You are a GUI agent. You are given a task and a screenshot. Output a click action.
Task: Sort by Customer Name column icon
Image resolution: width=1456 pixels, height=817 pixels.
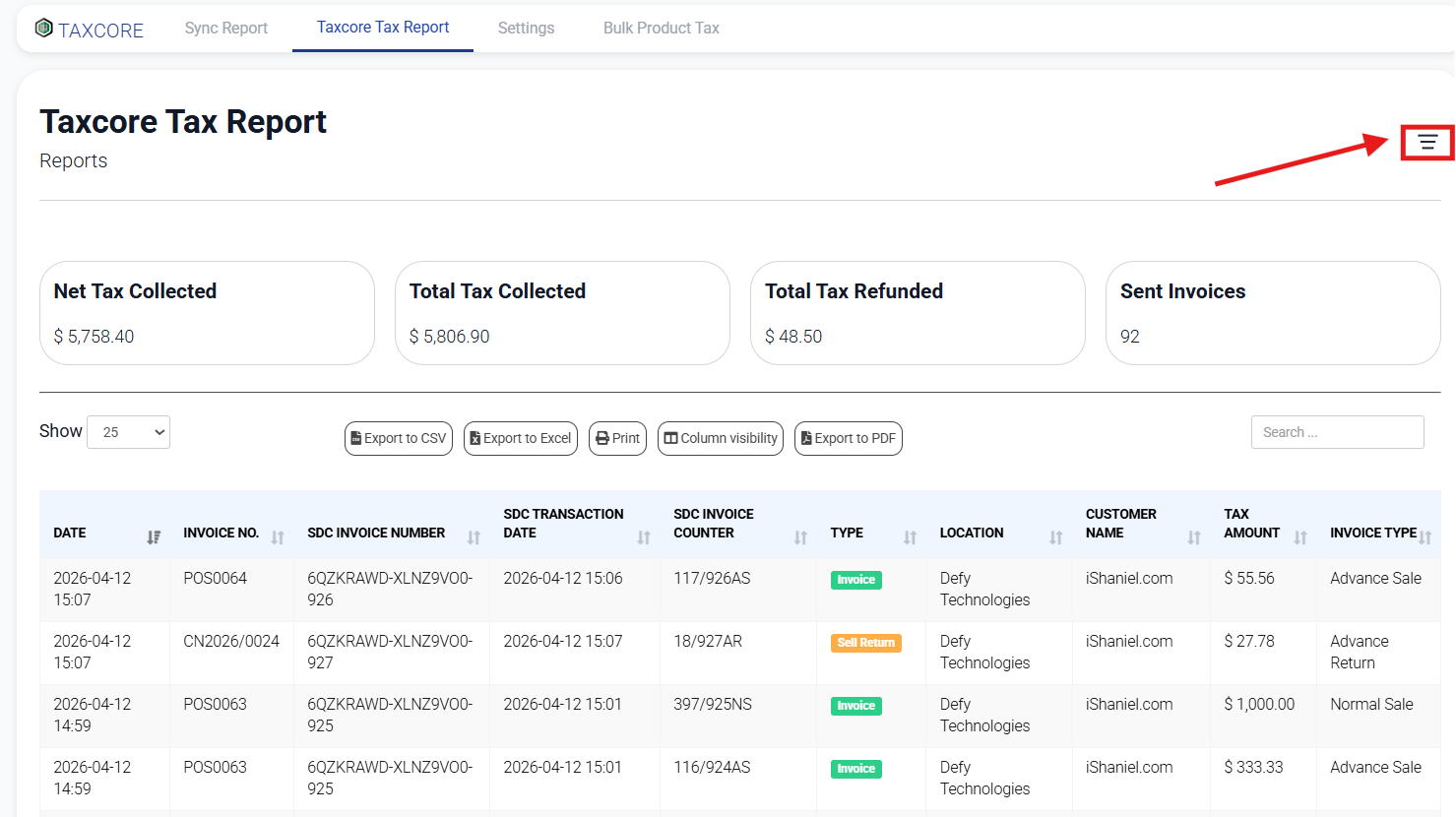pos(1194,537)
